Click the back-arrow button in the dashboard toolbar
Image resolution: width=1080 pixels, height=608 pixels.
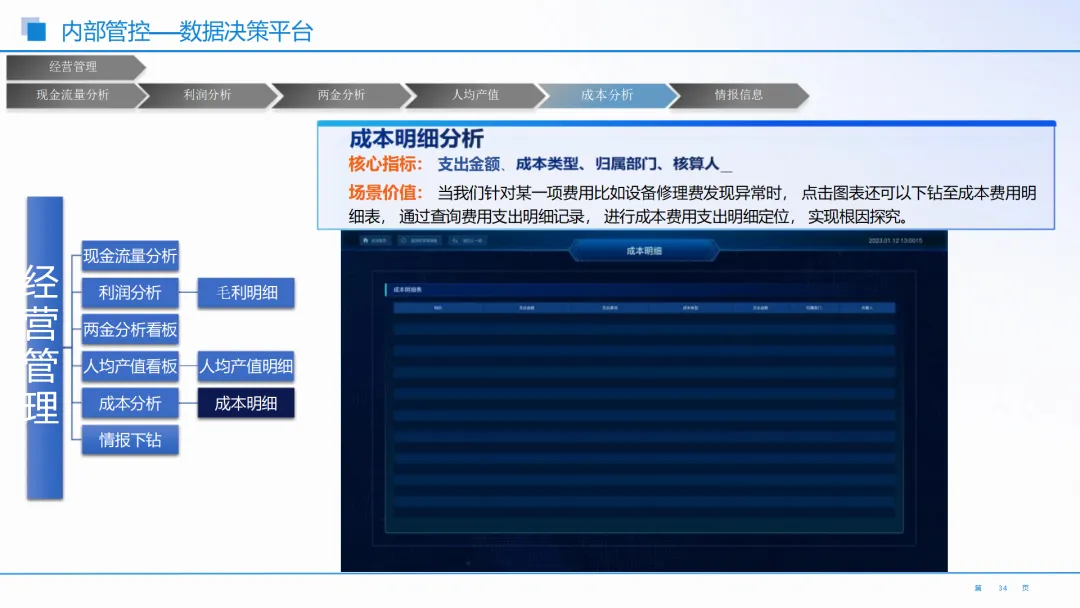coord(468,240)
